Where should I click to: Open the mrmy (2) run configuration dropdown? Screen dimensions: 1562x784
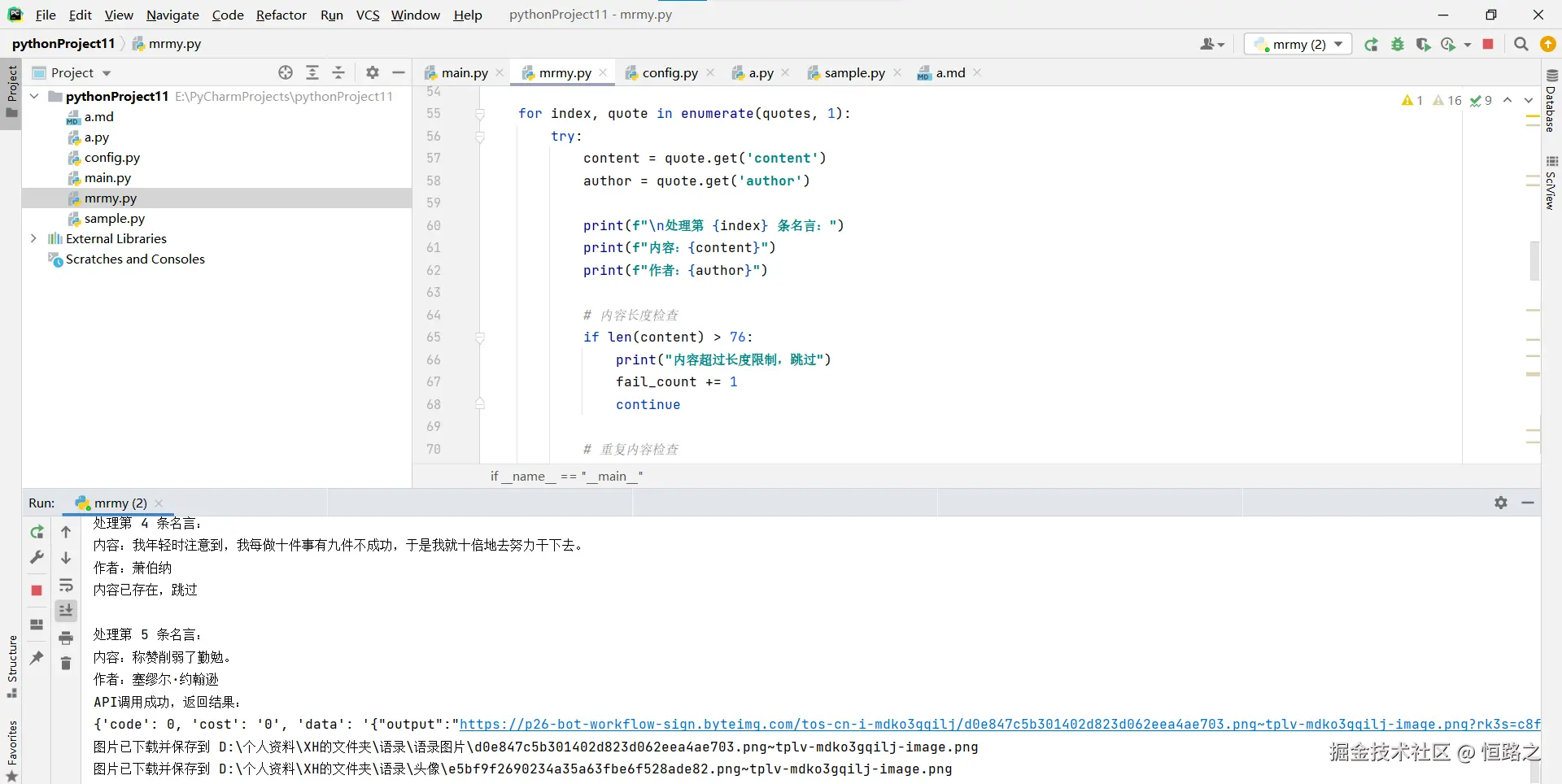(1298, 45)
